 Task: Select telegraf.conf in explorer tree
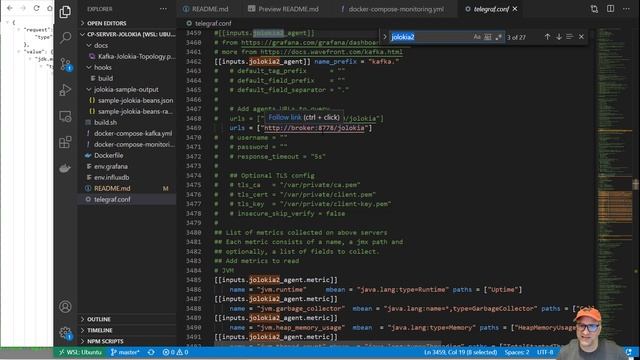click(127, 200)
